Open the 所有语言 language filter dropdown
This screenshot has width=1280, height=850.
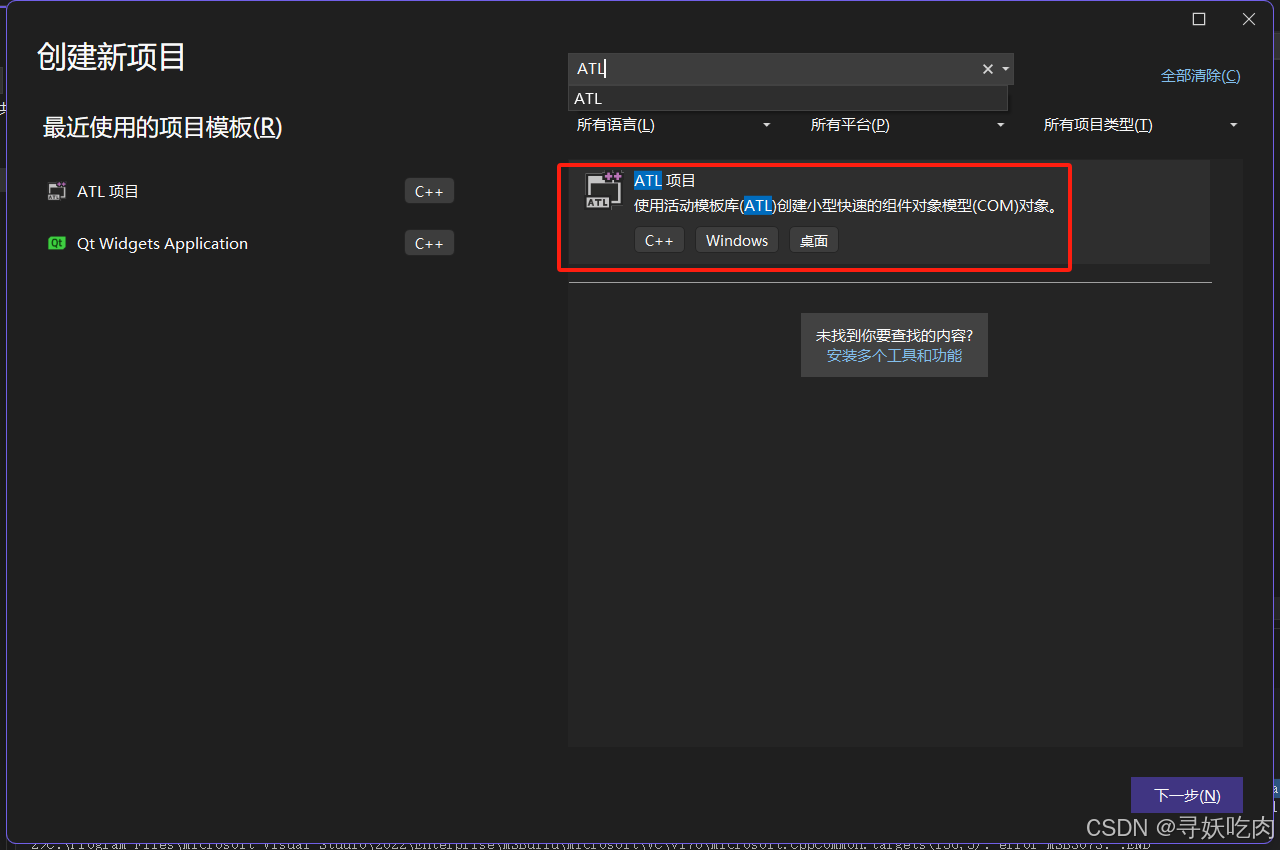[x=674, y=125]
